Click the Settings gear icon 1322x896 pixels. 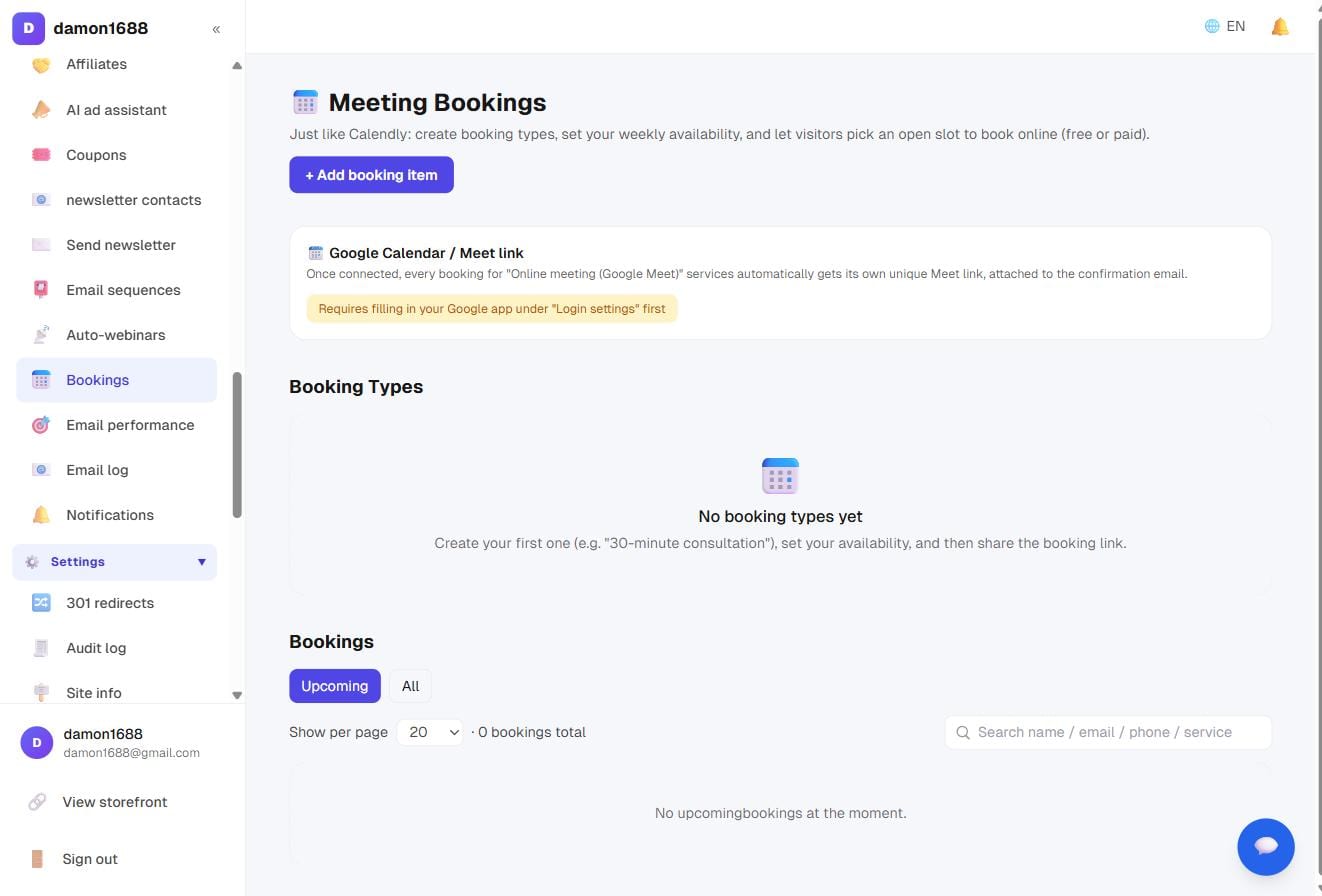32,562
